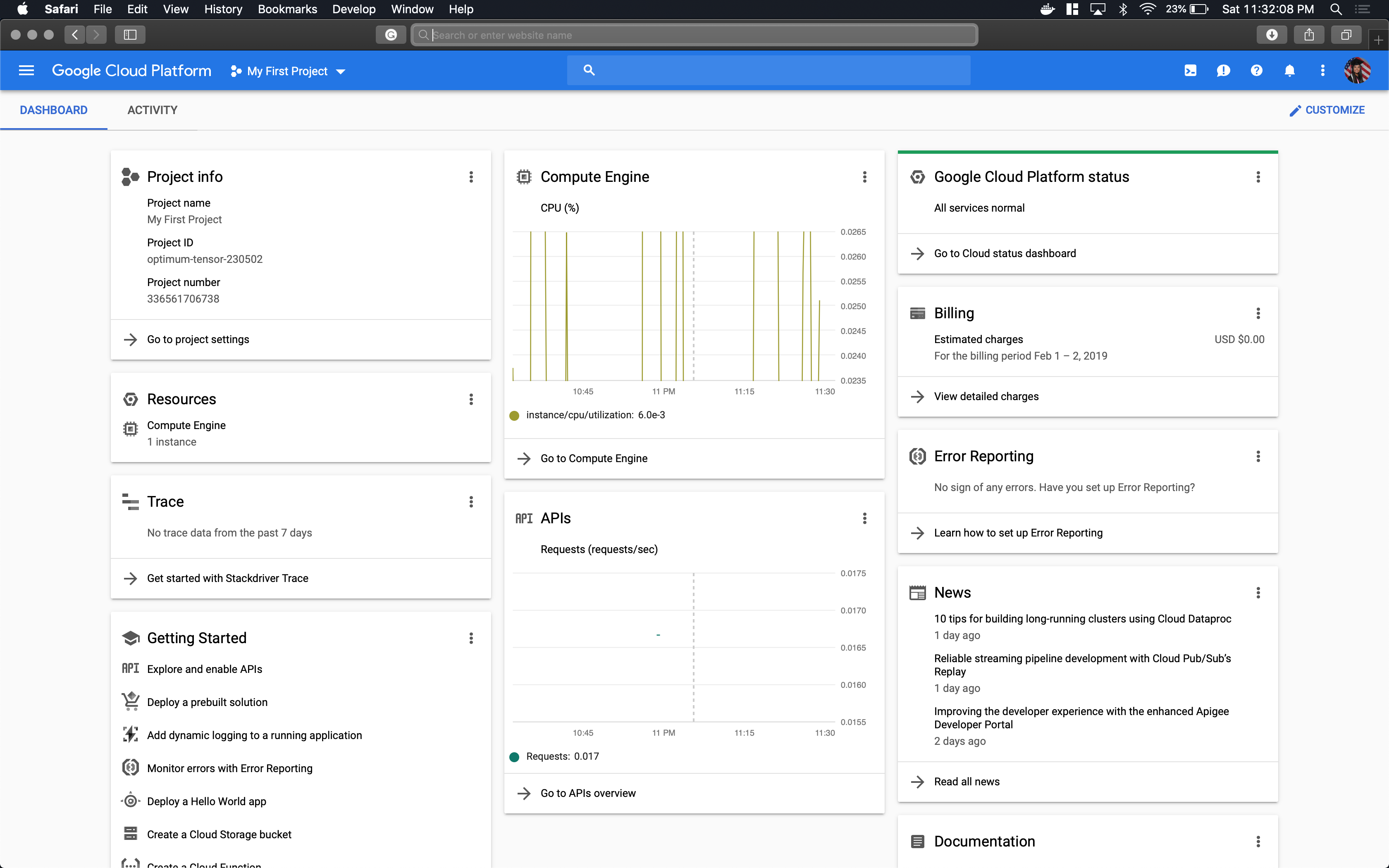Open Project info card options menu
This screenshot has width=1389, height=868.
(x=471, y=177)
